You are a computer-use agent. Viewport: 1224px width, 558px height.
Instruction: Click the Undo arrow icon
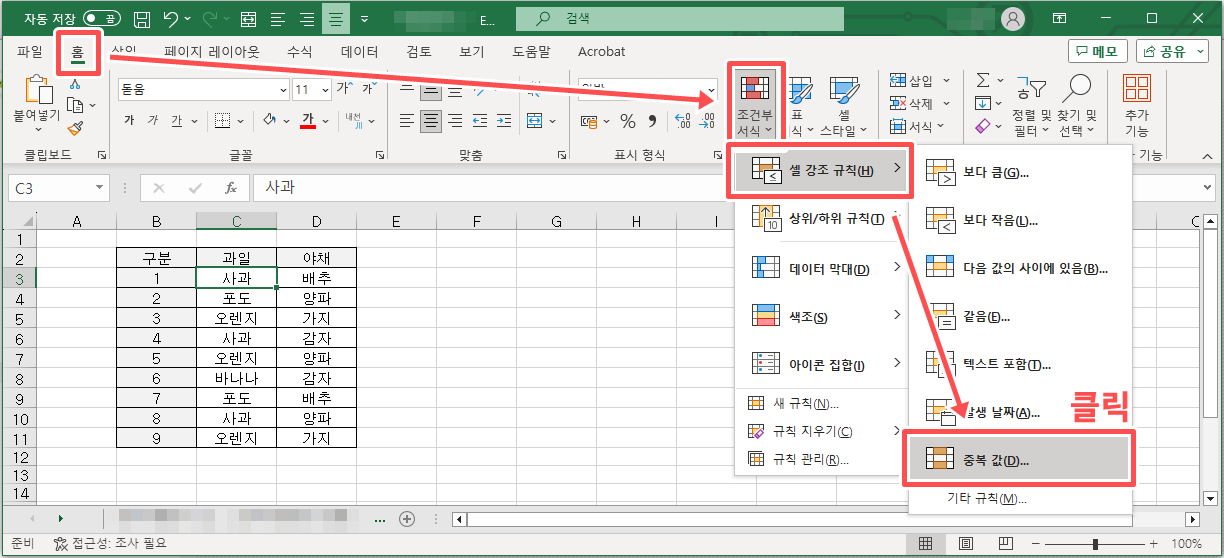point(172,18)
